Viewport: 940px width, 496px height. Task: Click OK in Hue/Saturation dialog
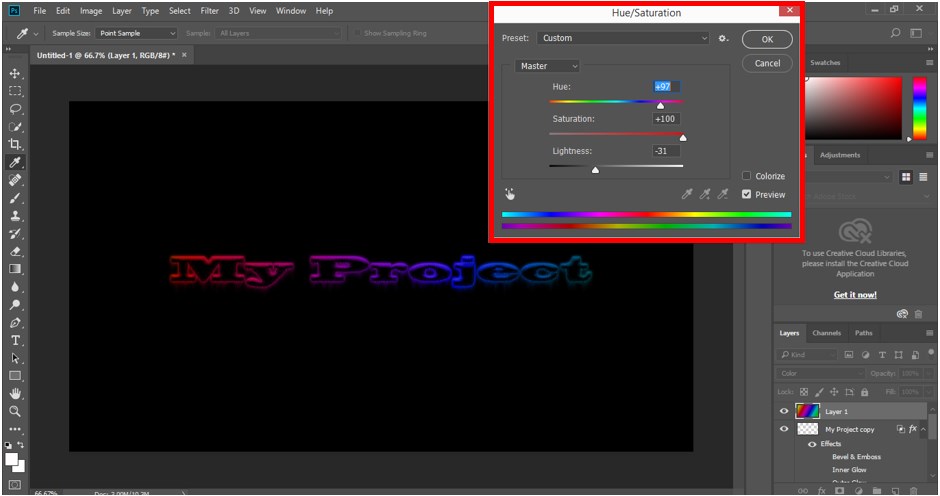767,39
